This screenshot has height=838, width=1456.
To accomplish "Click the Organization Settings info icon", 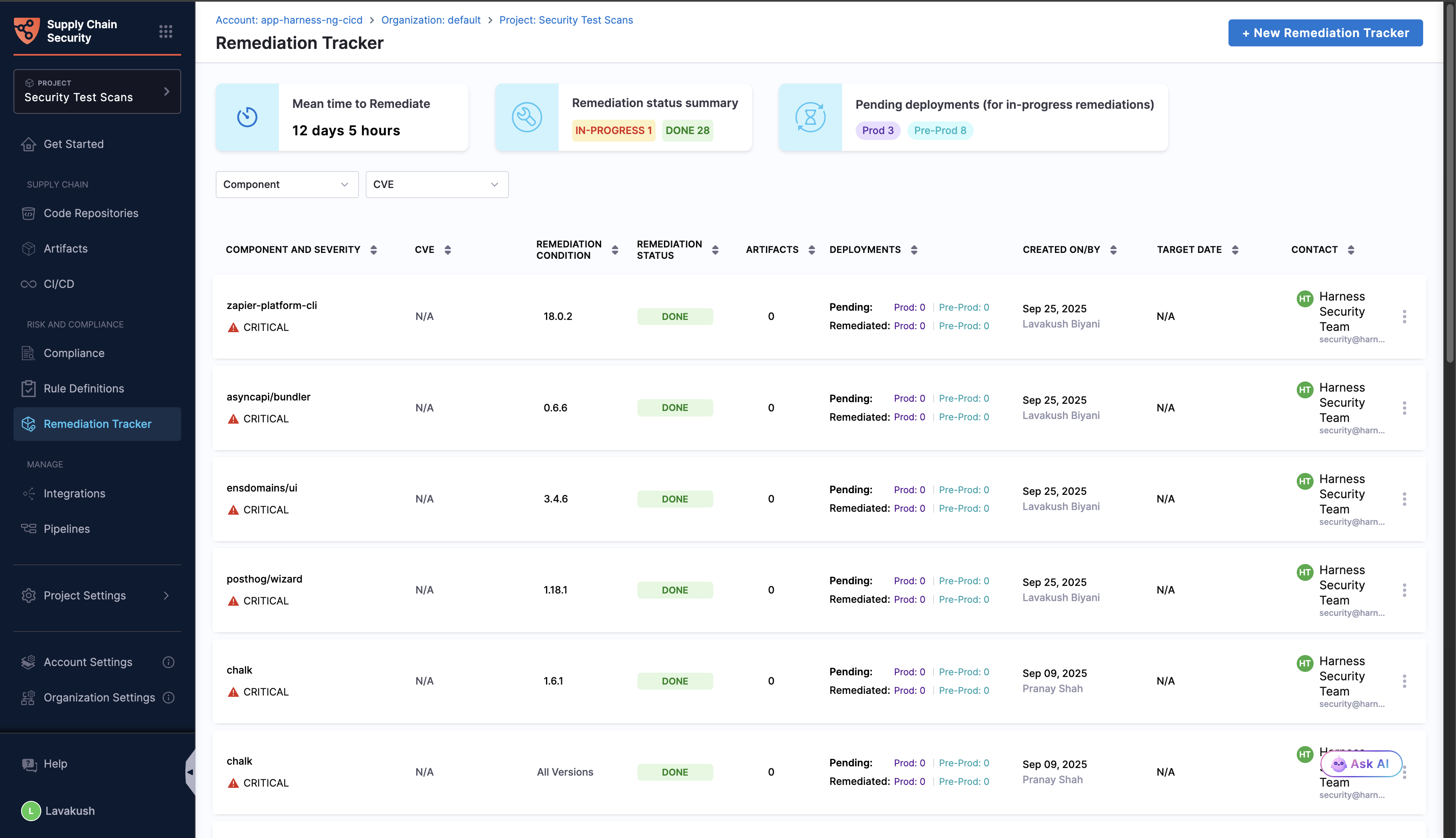I will (169, 698).
